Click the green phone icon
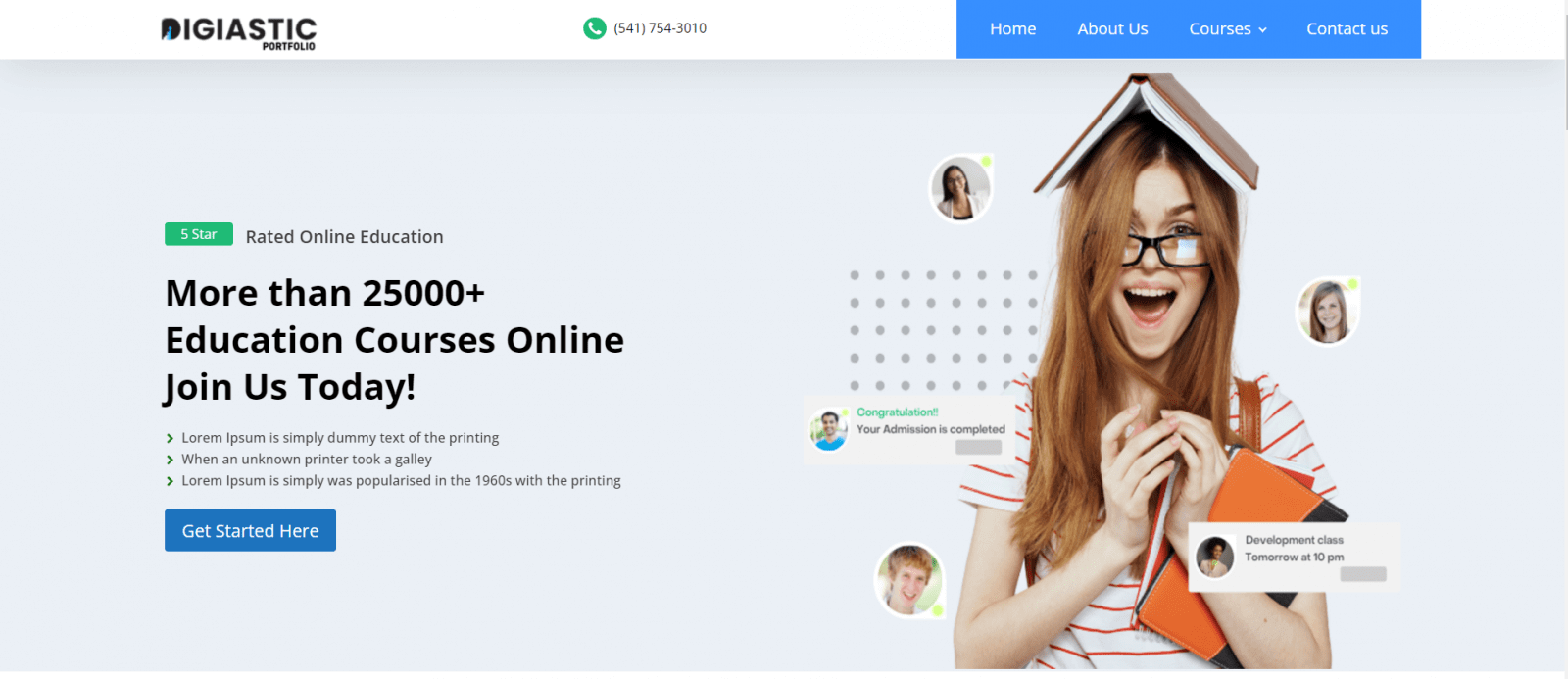1568x679 pixels. (x=594, y=28)
